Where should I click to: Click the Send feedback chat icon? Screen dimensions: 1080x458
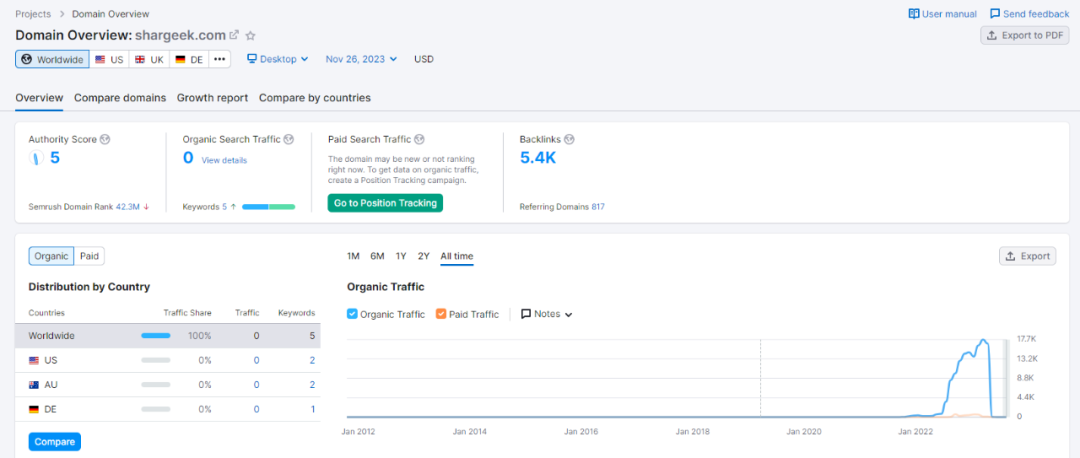tap(995, 14)
